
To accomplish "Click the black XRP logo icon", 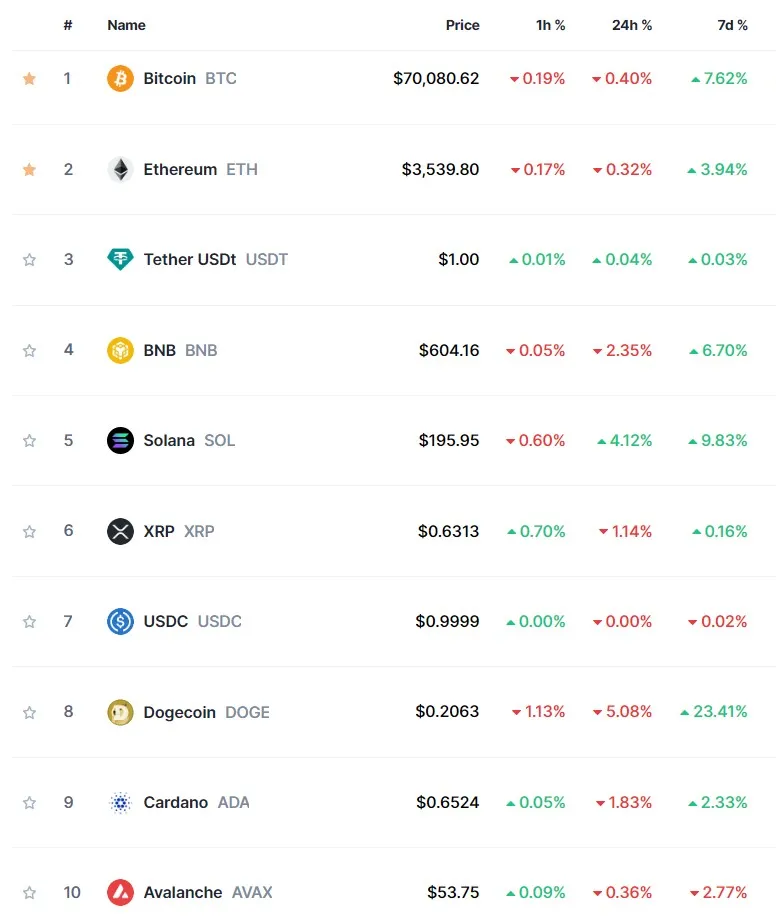I will [120, 532].
